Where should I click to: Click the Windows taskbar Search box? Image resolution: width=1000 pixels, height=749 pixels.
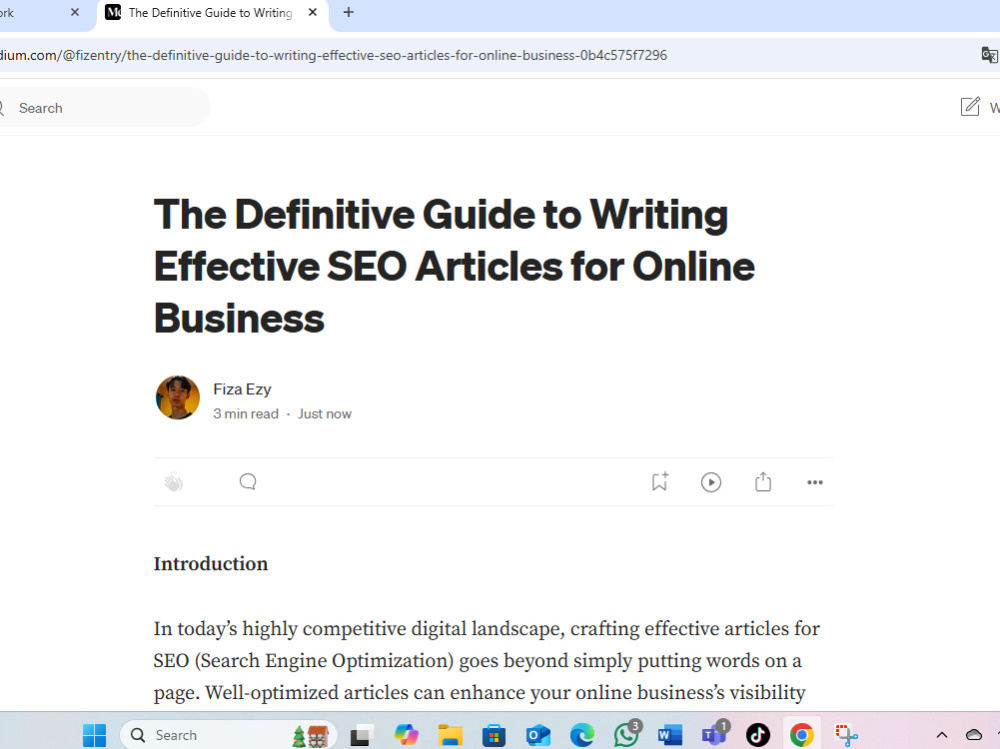(x=228, y=735)
